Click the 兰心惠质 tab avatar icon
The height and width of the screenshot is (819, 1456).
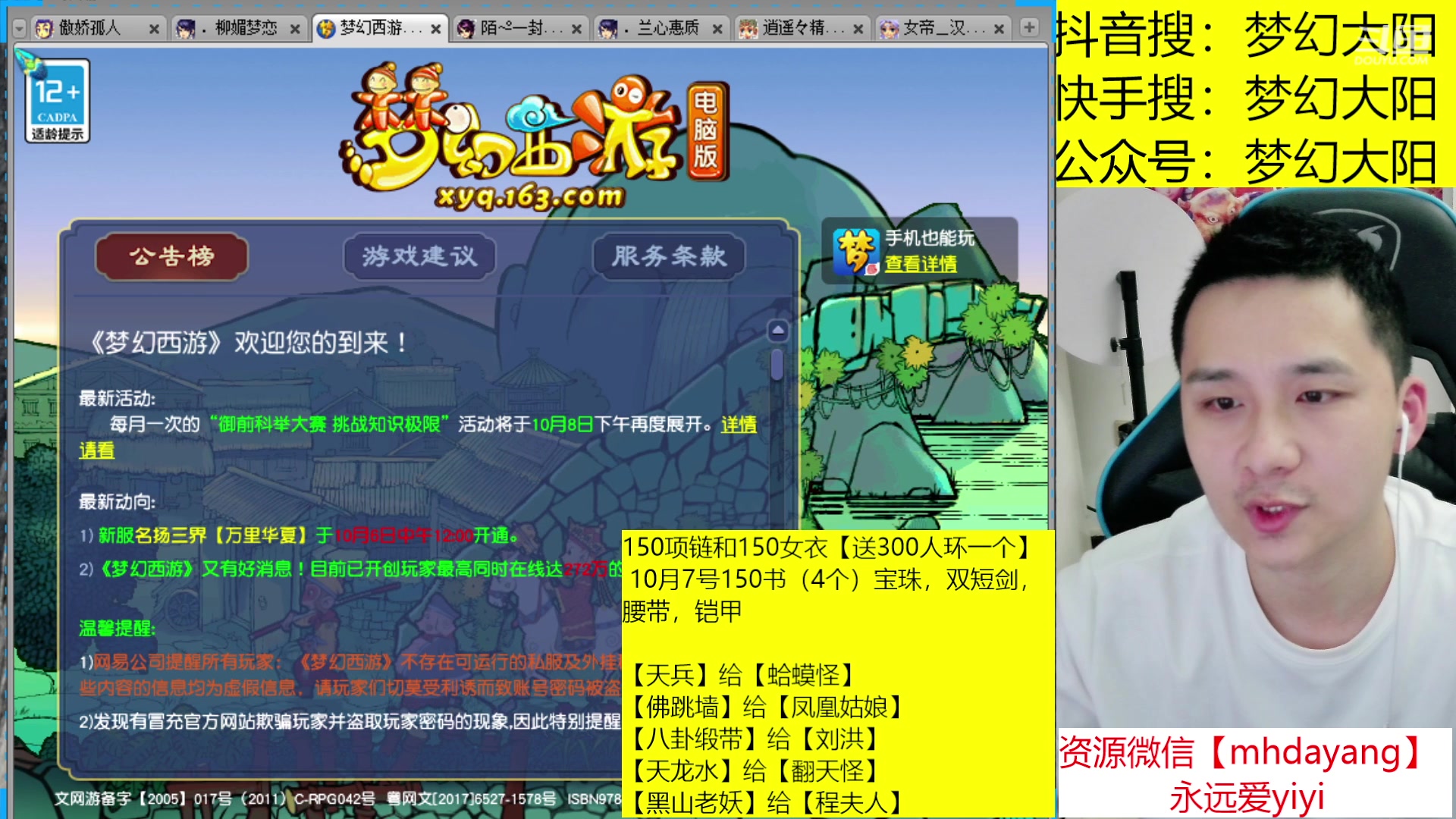click(608, 29)
